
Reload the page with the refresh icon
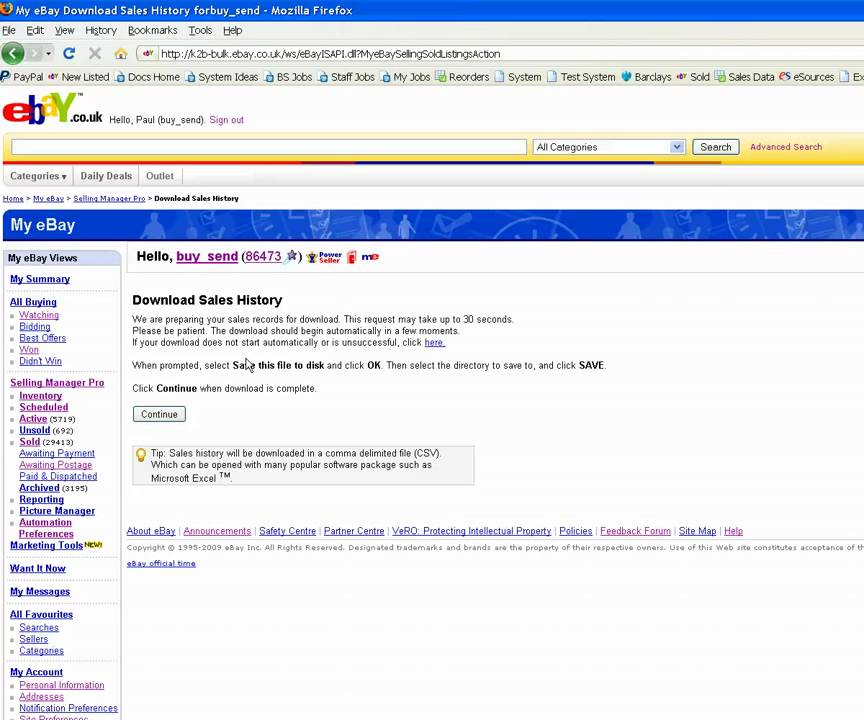[x=69, y=53]
